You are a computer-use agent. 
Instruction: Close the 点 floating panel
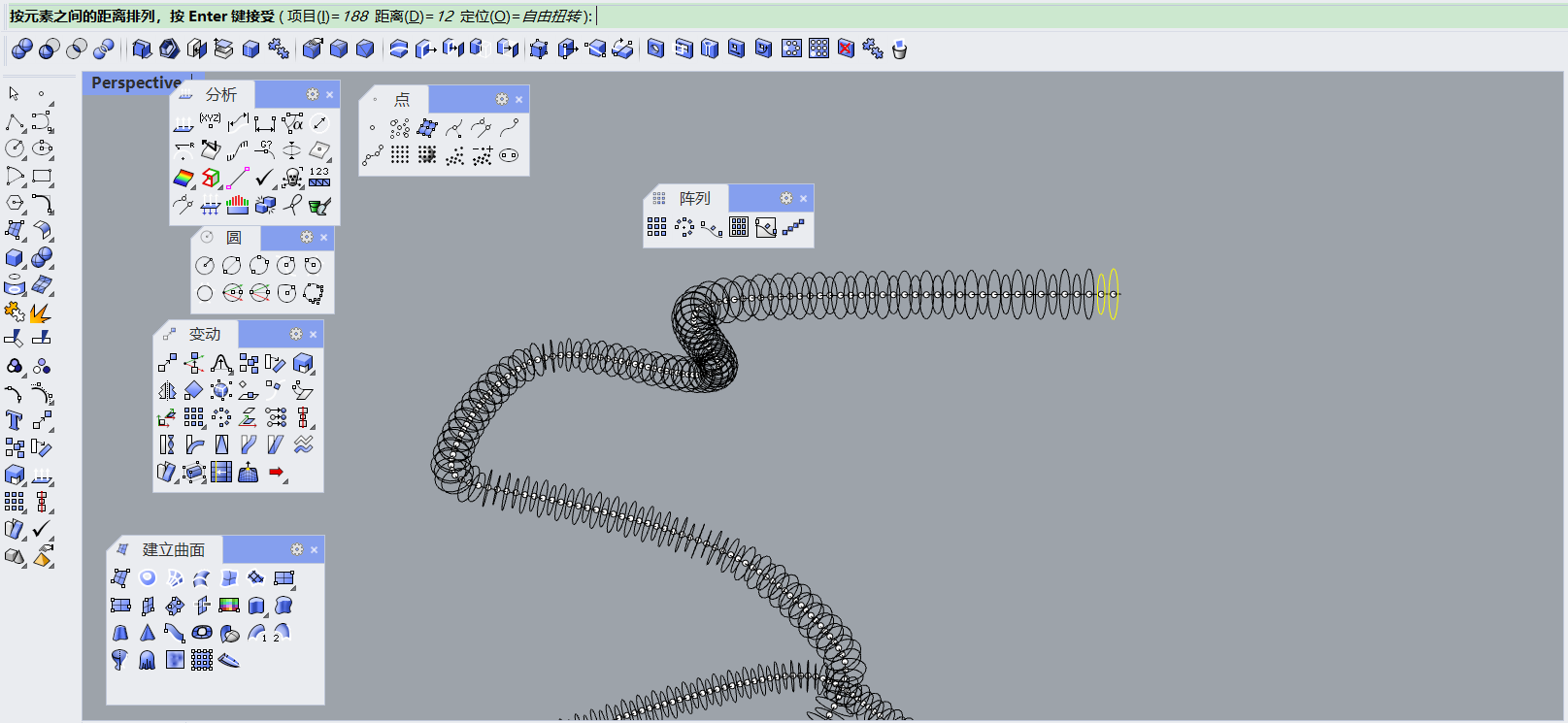point(519,99)
